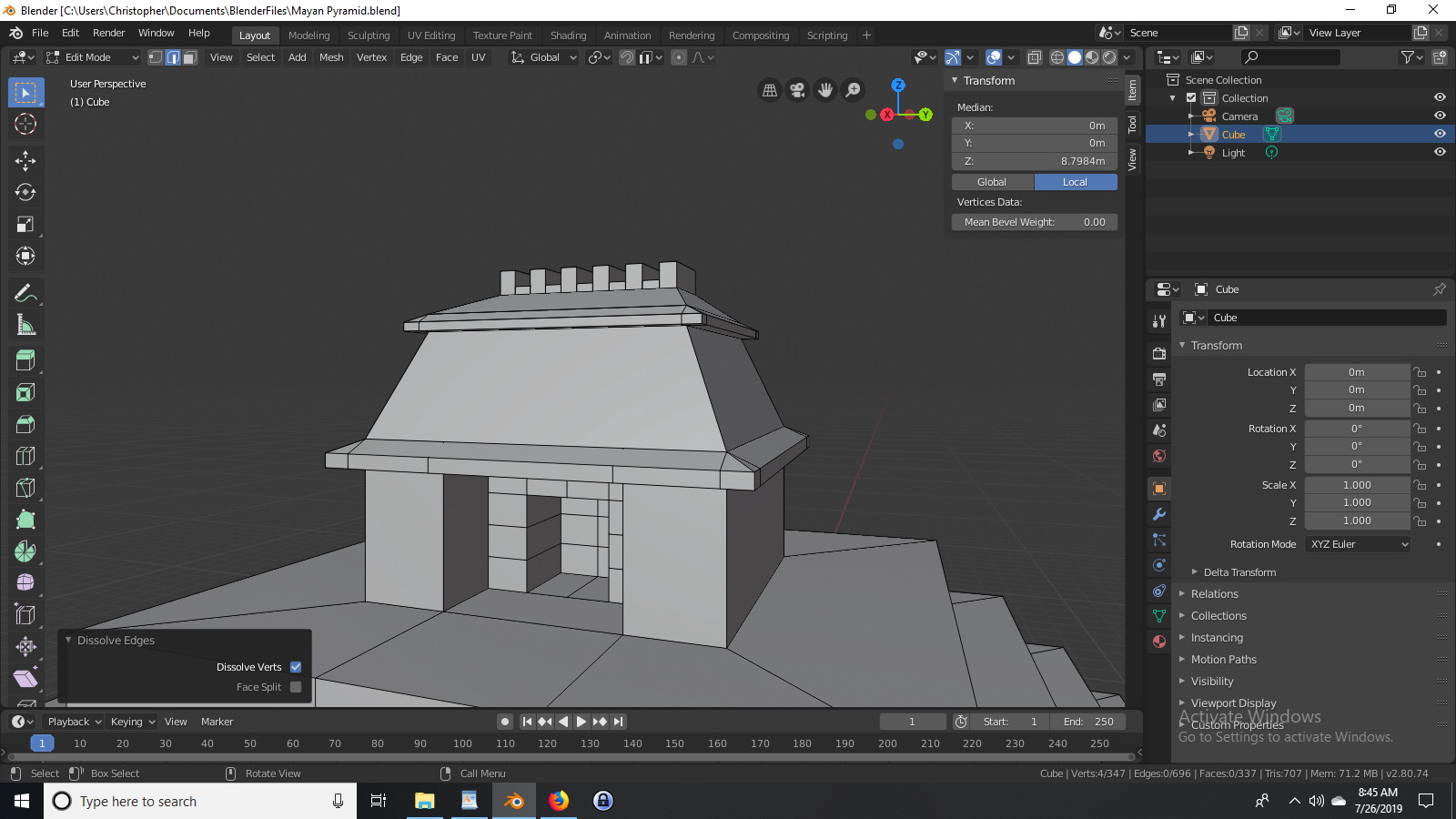The height and width of the screenshot is (819, 1456).
Task: Switch to the Shading workspace tab
Action: pos(568,35)
